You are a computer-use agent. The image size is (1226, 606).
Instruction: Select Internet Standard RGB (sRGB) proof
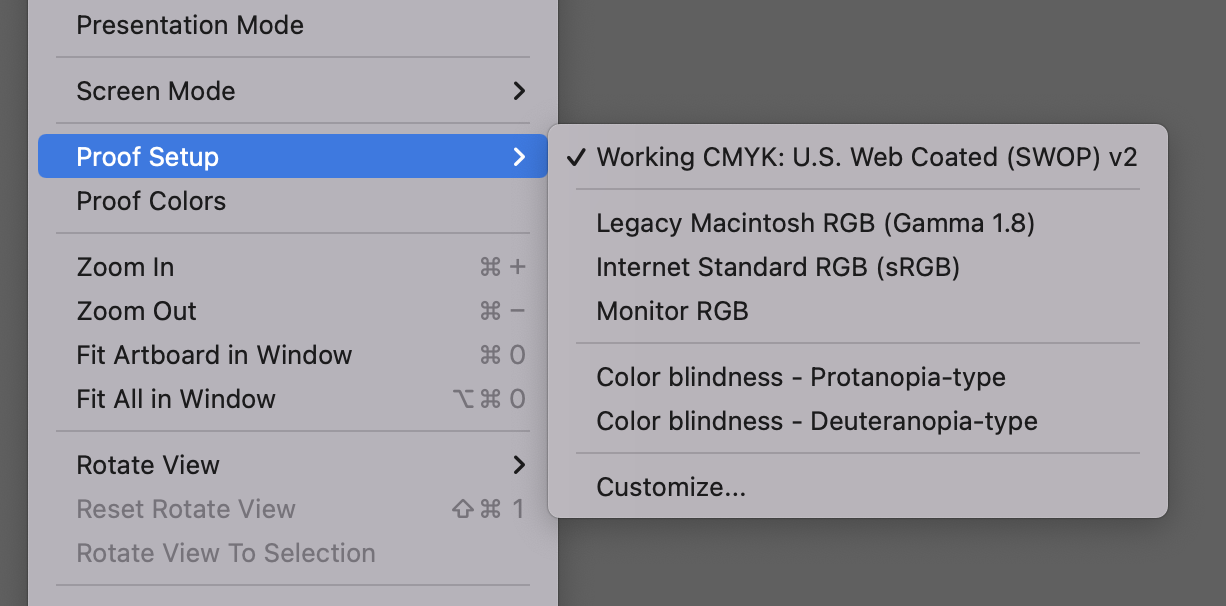click(x=779, y=267)
